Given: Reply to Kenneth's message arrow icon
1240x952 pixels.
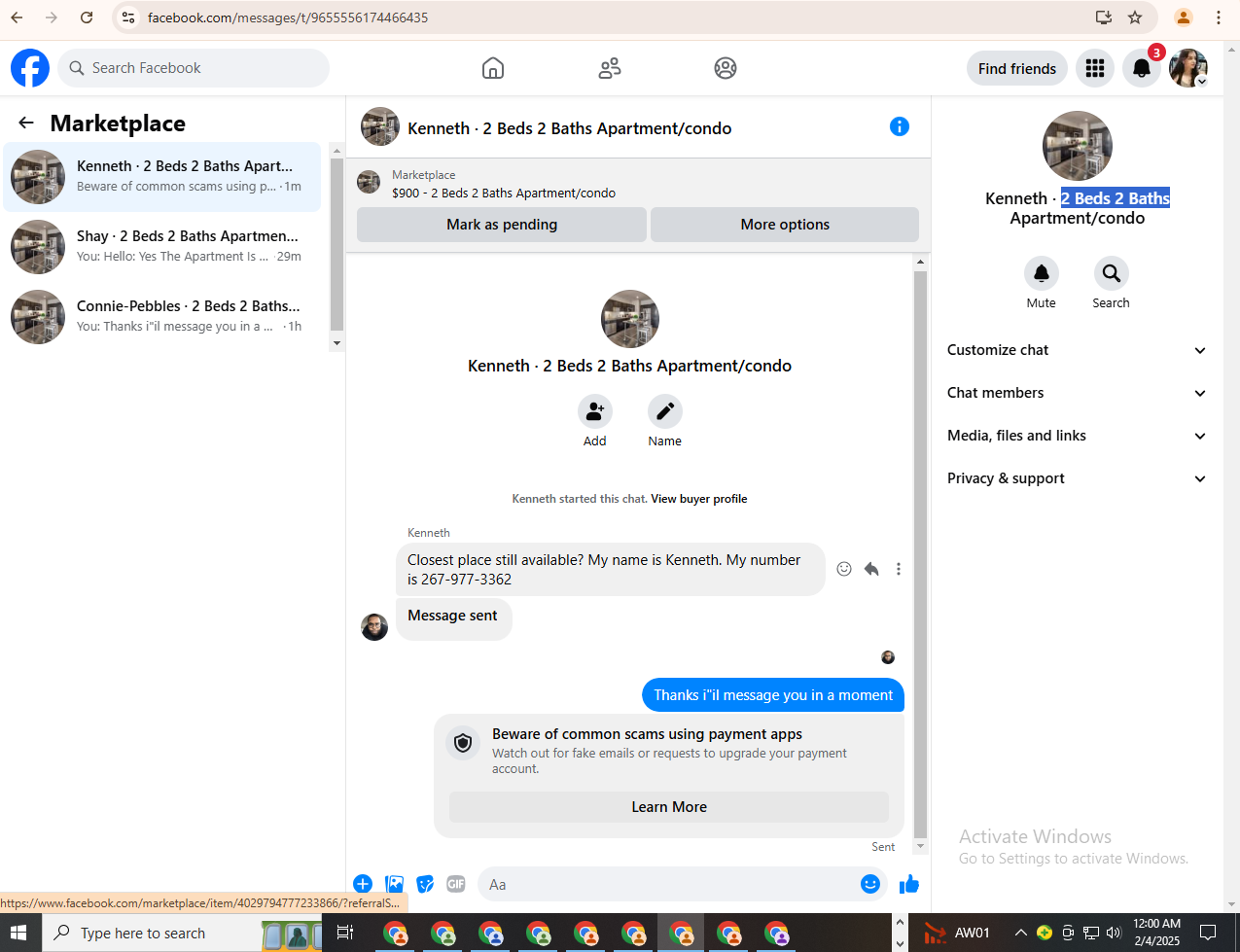Looking at the screenshot, I should click(871, 569).
